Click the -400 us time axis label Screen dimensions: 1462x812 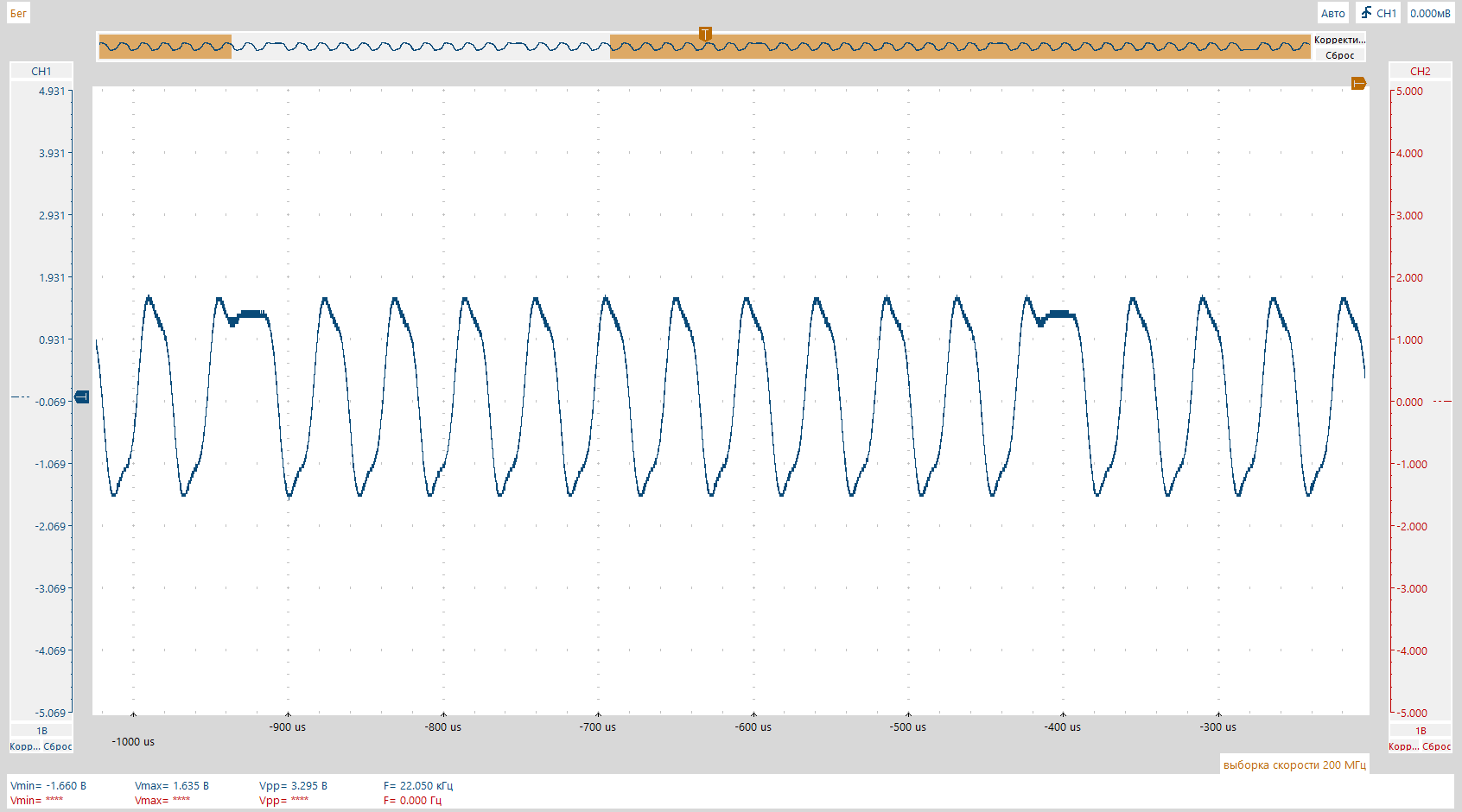[1063, 726]
